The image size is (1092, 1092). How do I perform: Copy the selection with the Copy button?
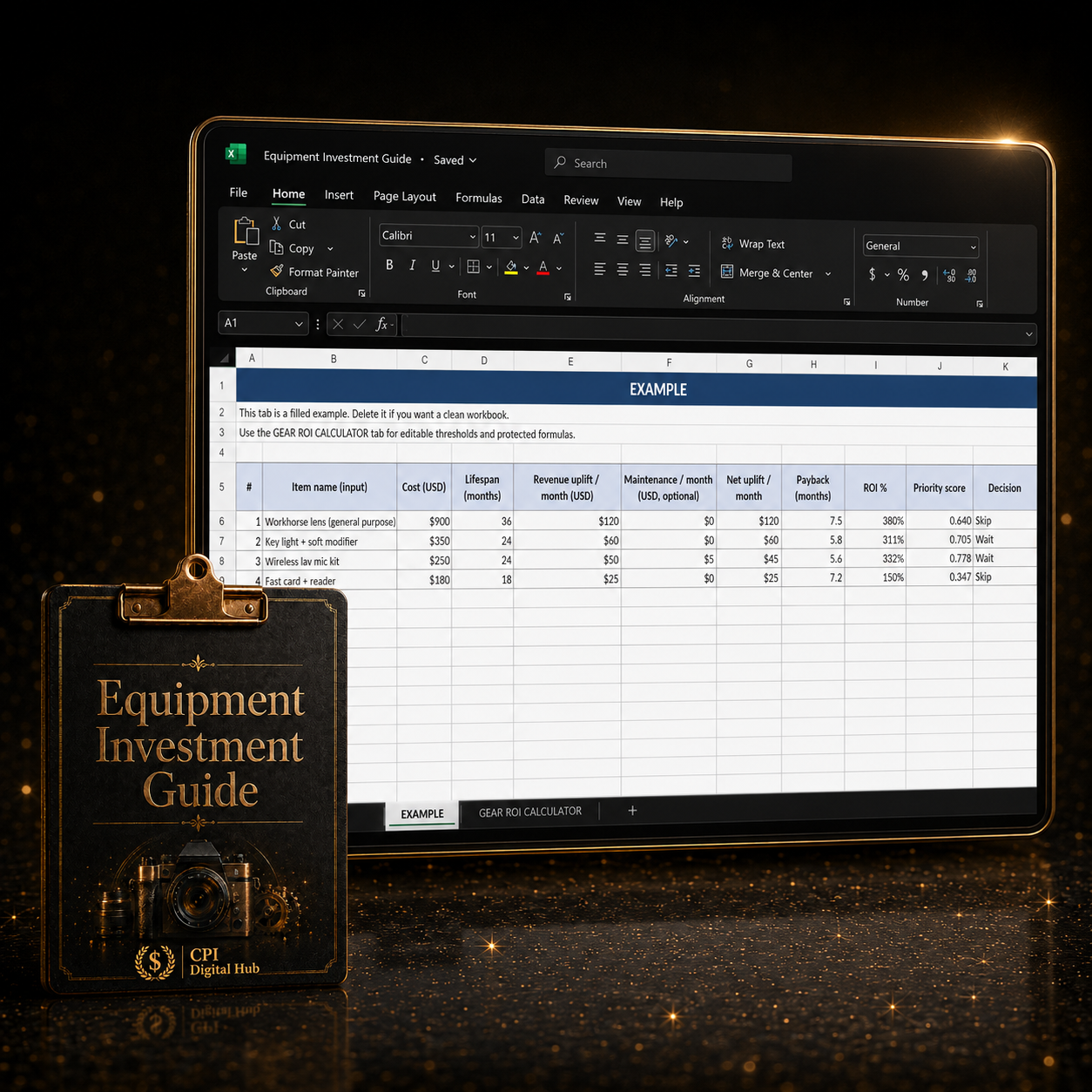point(292,248)
